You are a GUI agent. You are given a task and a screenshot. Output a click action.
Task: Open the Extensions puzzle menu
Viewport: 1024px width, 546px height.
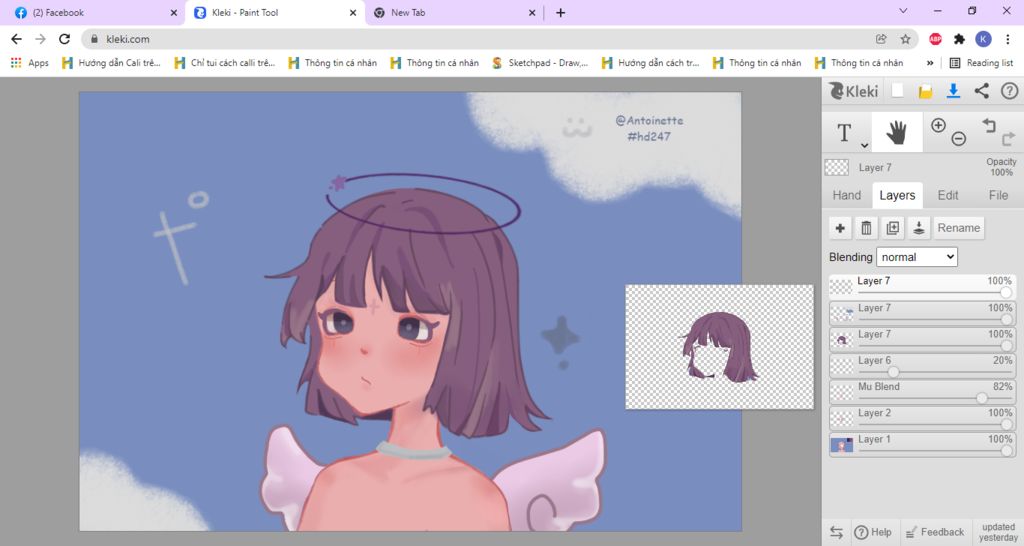point(959,39)
